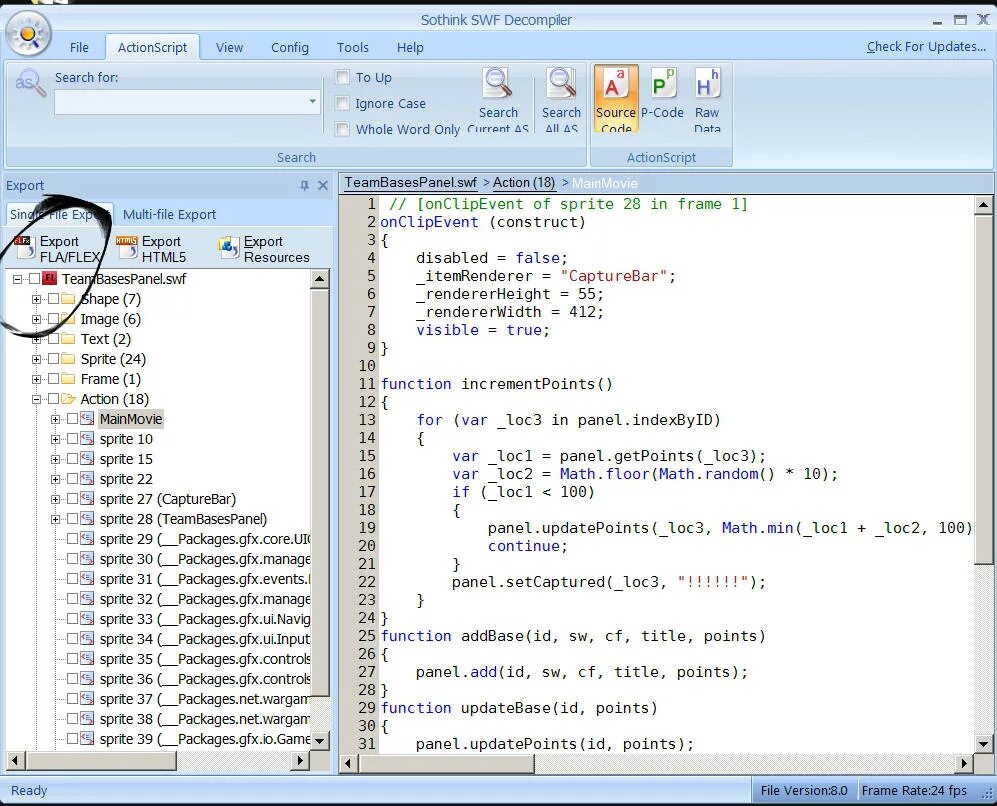Switch to Source Code view

[x=615, y=99]
